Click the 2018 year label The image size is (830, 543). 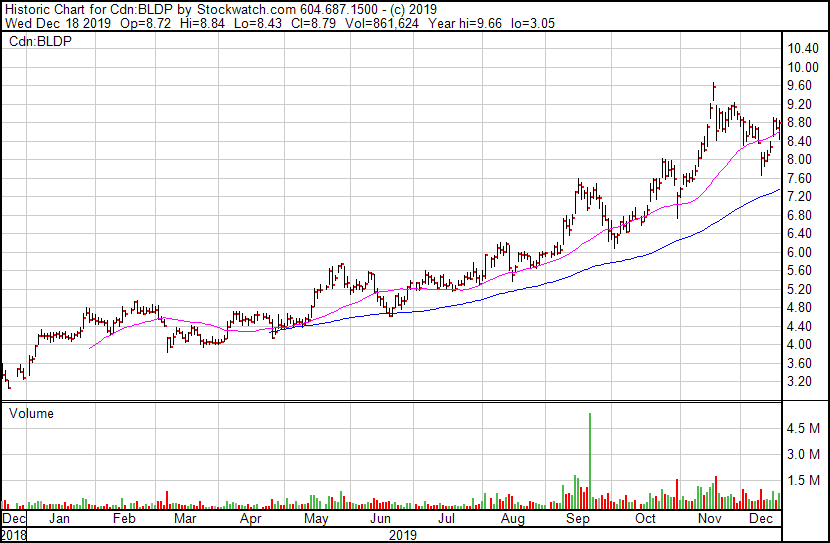point(13,535)
